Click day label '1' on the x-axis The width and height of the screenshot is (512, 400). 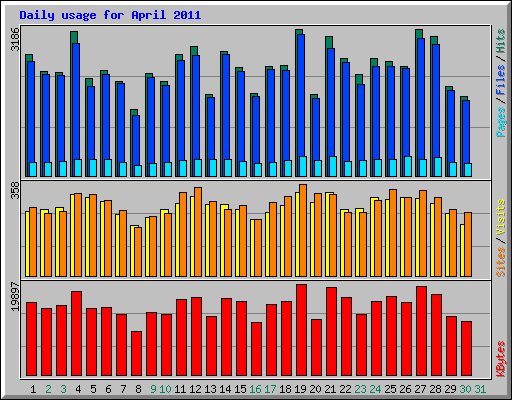(x=33, y=389)
